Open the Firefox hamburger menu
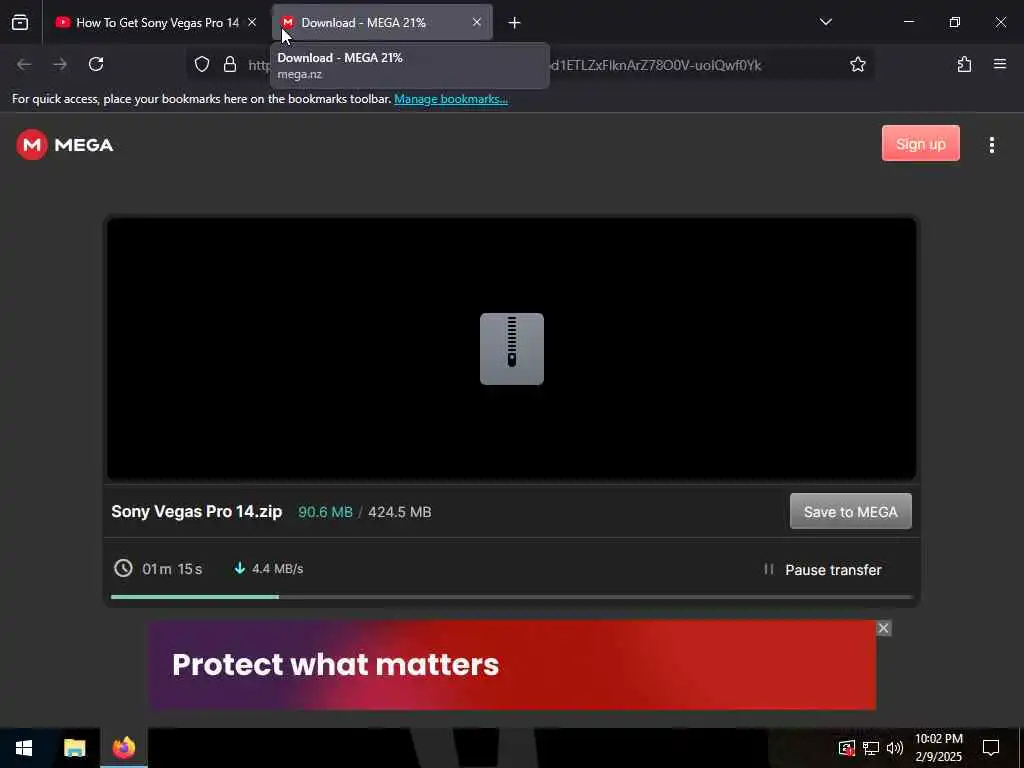This screenshot has width=1024, height=768. pos(1000,64)
